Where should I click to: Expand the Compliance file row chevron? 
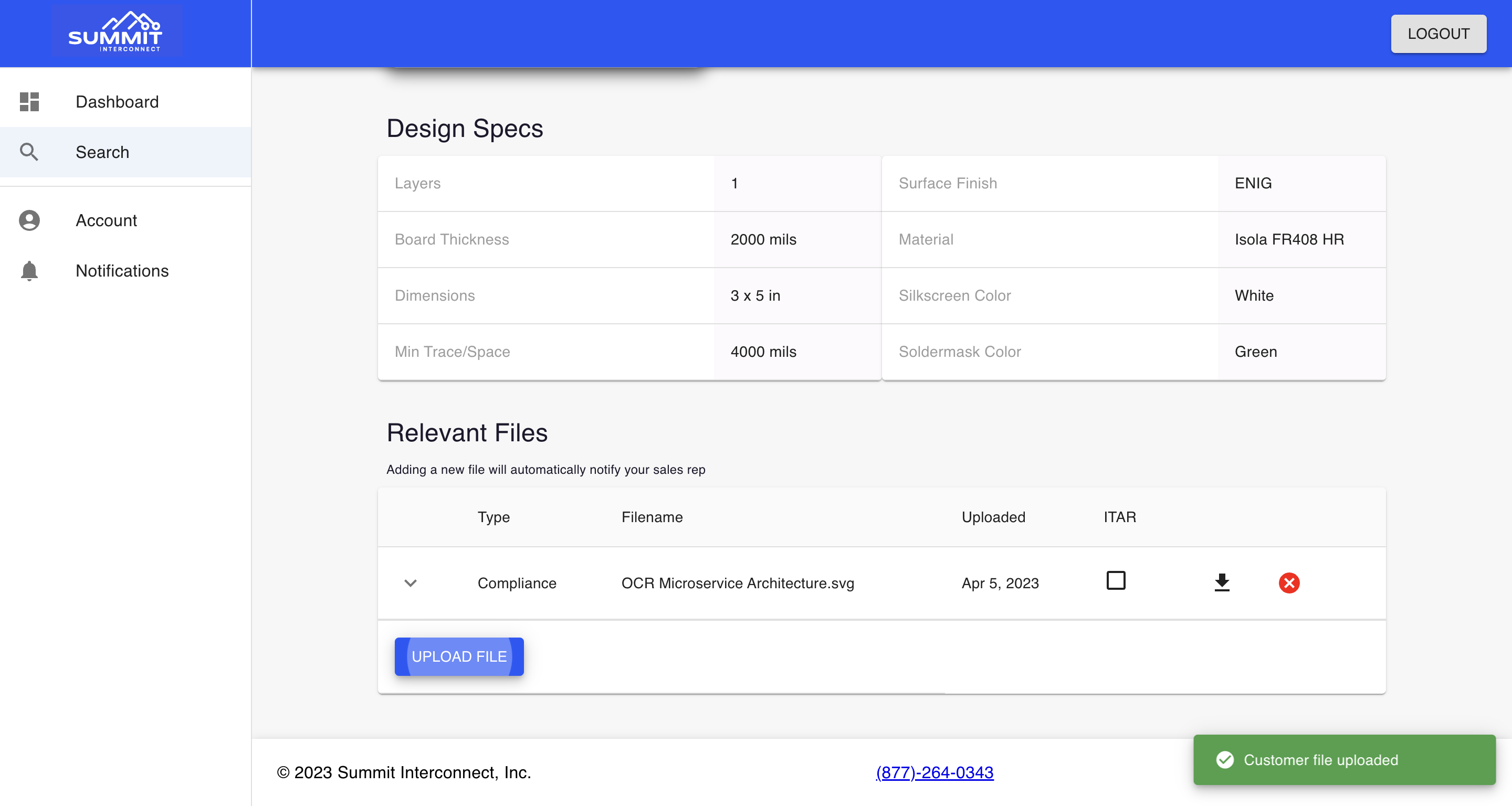(410, 582)
